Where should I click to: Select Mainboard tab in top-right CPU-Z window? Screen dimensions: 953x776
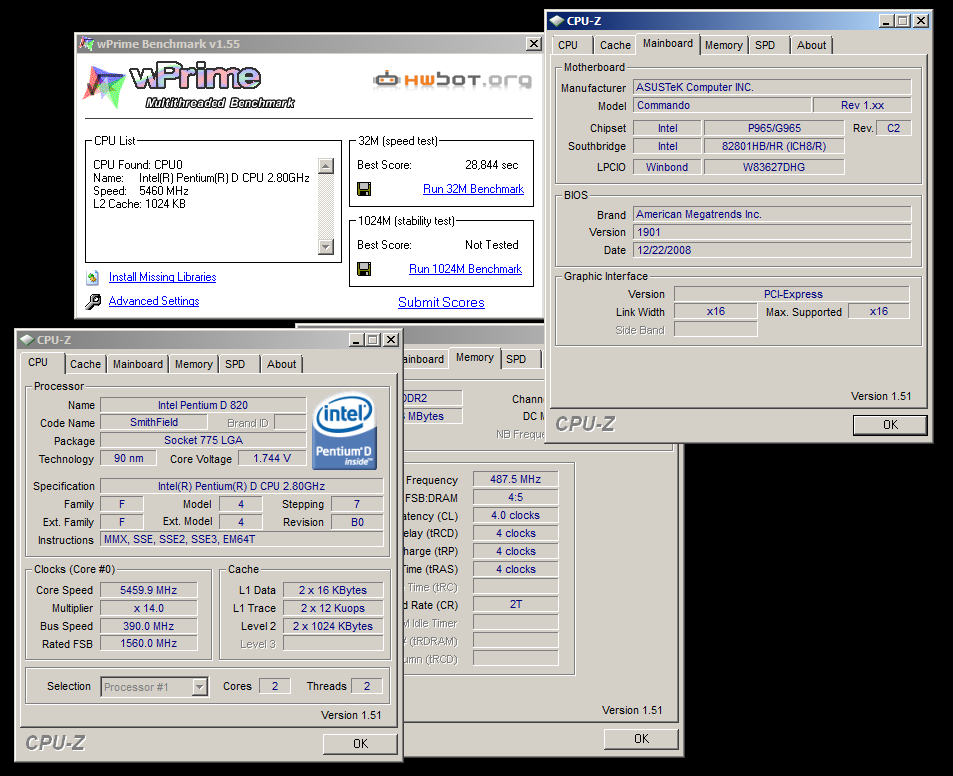click(667, 43)
